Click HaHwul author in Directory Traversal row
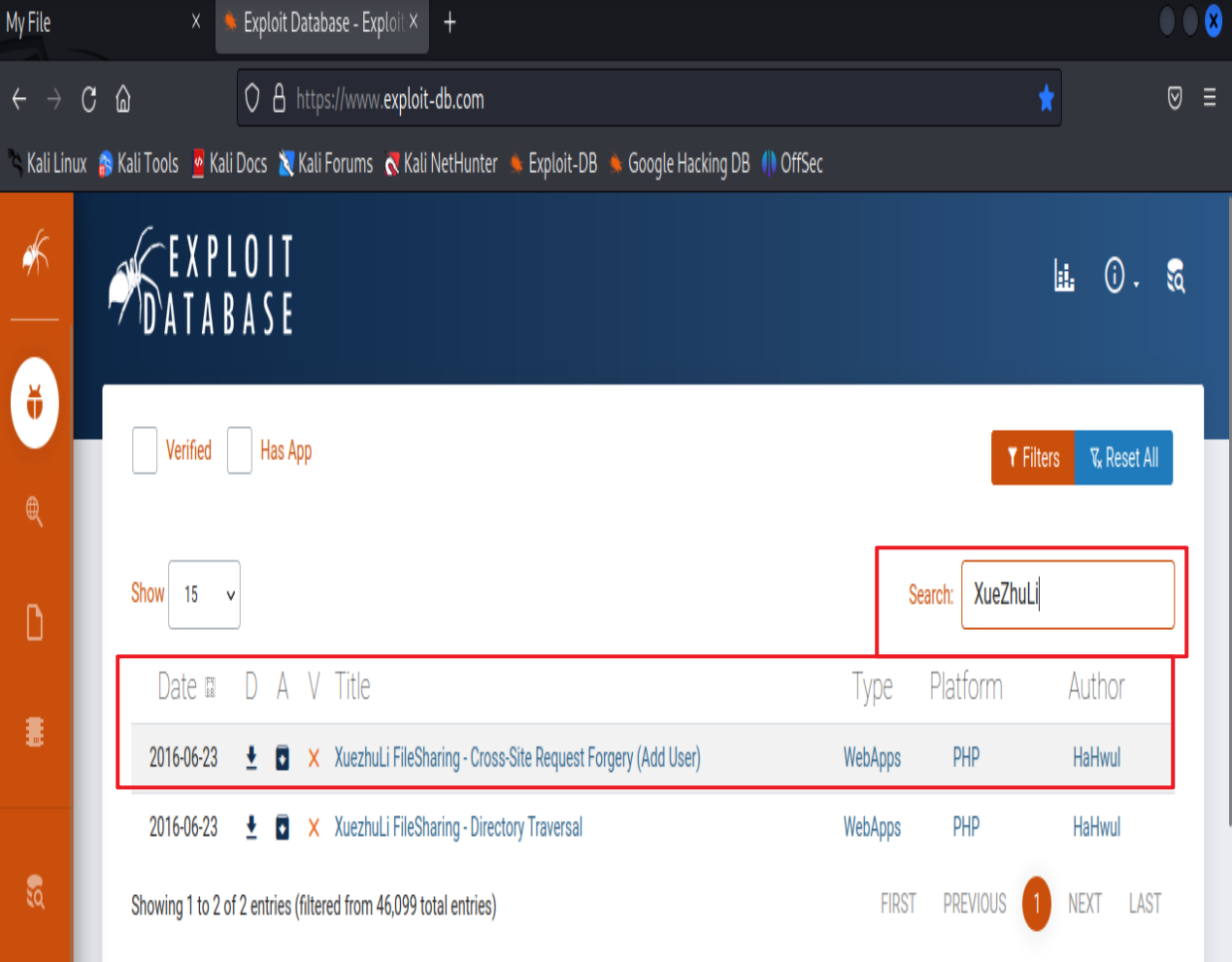The height and width of the screenshot is (962, 1232). pyautogui.click(x=1096, y=827)
